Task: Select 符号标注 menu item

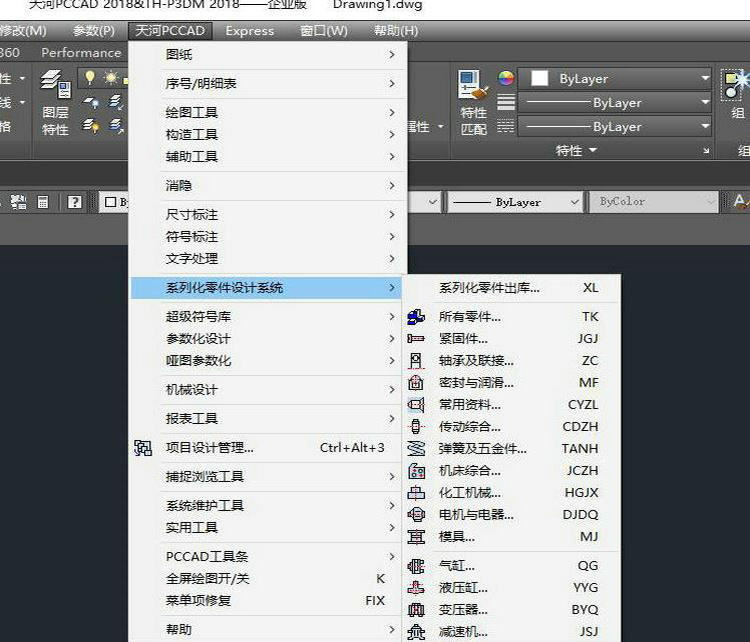Action: 265,236
